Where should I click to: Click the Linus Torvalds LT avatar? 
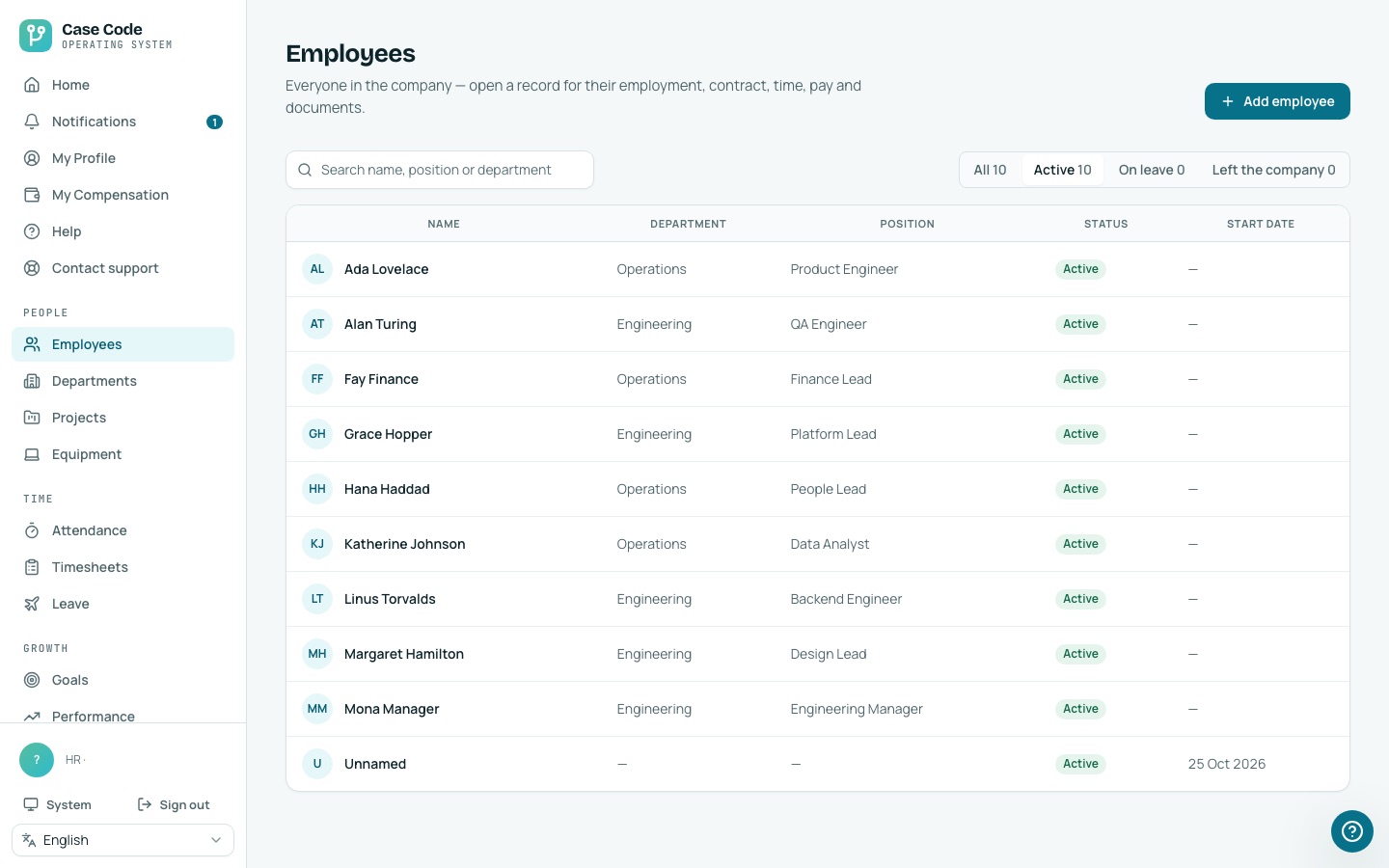(317, 599)
